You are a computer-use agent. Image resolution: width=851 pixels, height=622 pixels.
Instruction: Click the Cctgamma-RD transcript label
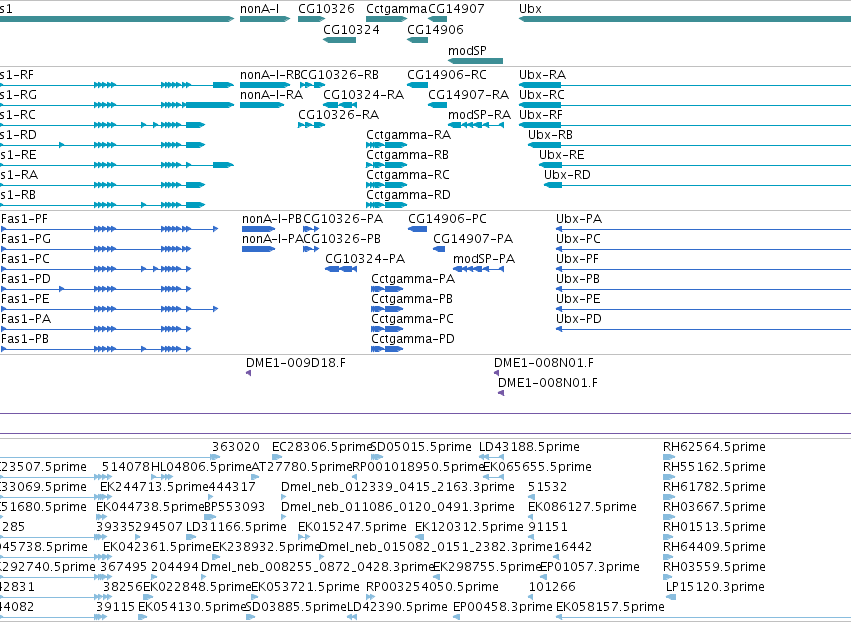tap(409, 195)
